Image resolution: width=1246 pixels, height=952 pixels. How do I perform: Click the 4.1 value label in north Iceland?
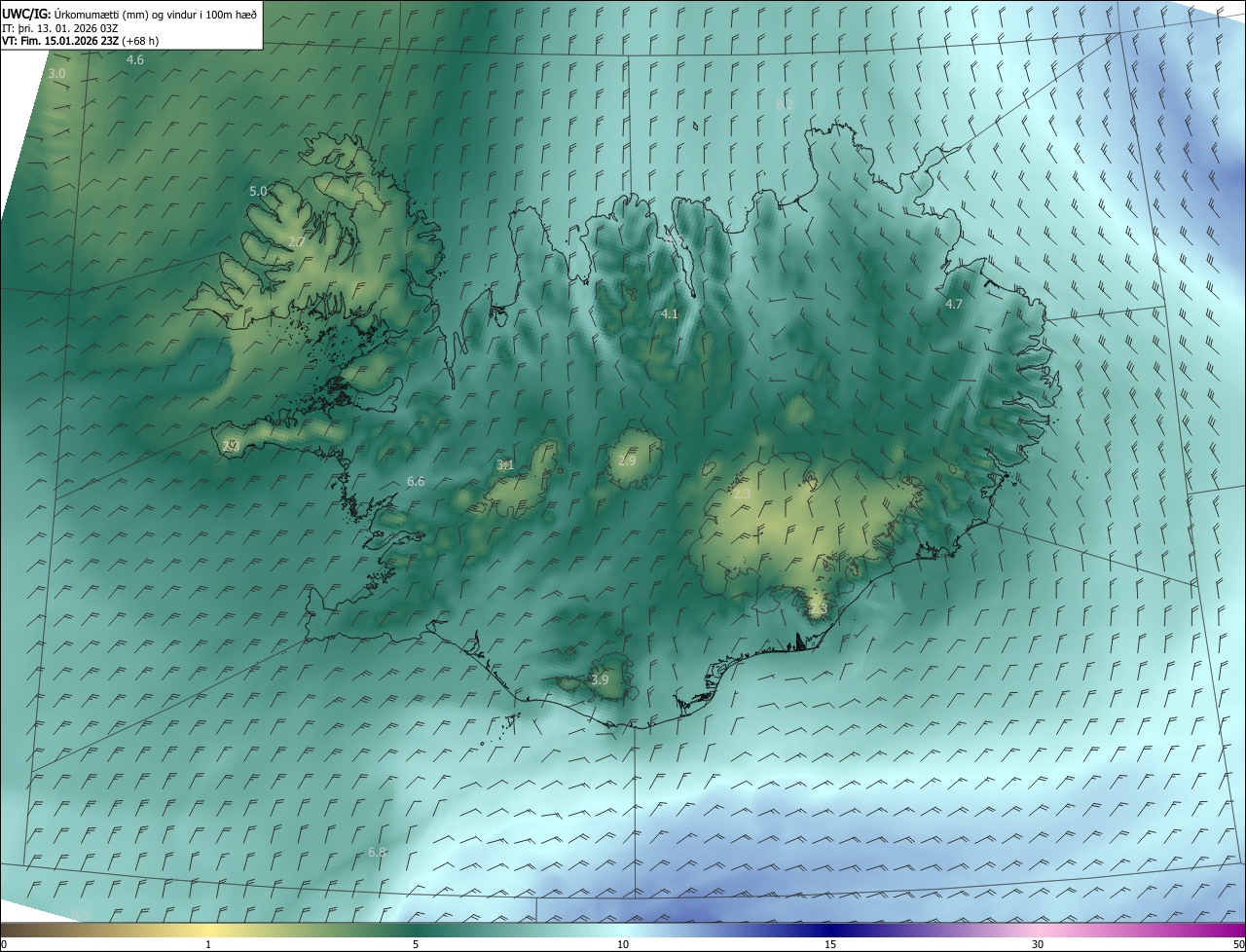tap(669, 314)
